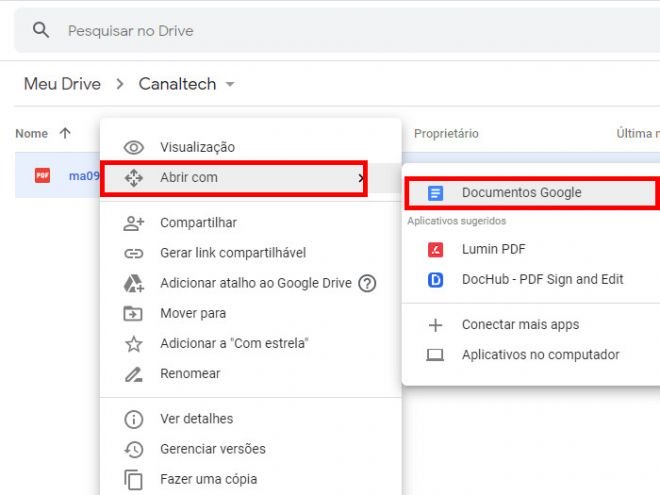Image resolution: width=660 pixels, height=495 pixels.
Task: Click the info circle icon for Ver detalhes
Action: click(133, 419)
